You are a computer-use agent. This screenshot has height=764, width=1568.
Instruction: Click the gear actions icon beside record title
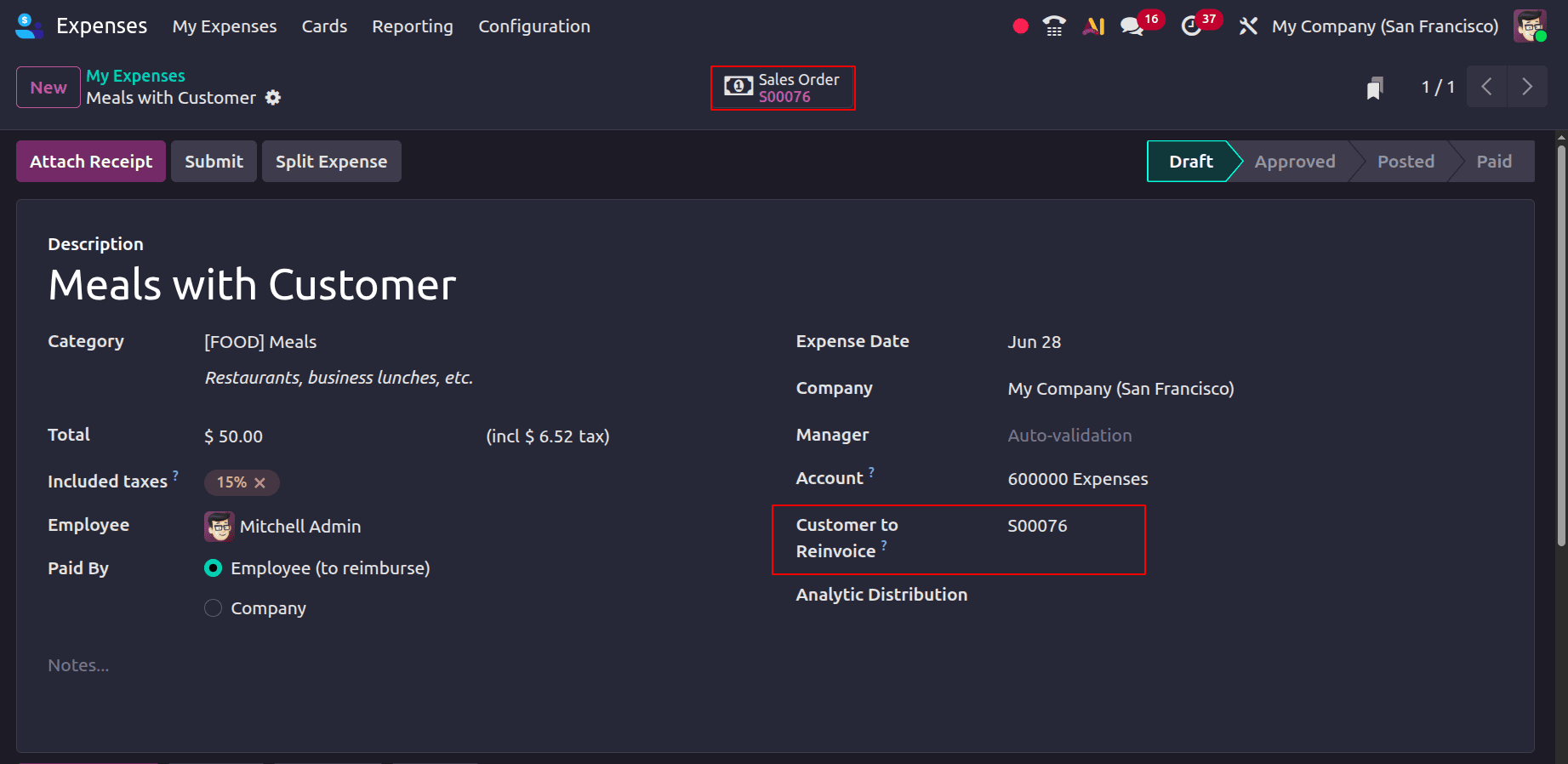pyautogui.click(x=273, y=98)
